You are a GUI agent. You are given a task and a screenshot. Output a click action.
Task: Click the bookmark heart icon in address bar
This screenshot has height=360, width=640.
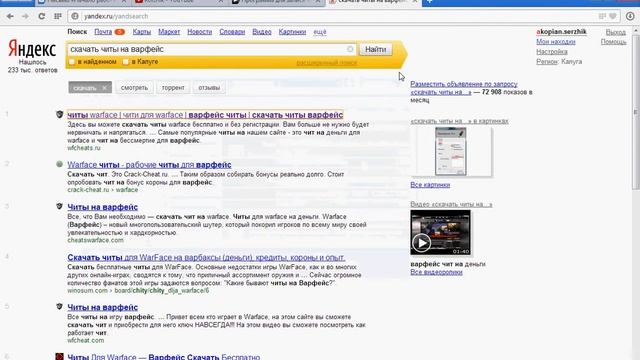(613, 16)
